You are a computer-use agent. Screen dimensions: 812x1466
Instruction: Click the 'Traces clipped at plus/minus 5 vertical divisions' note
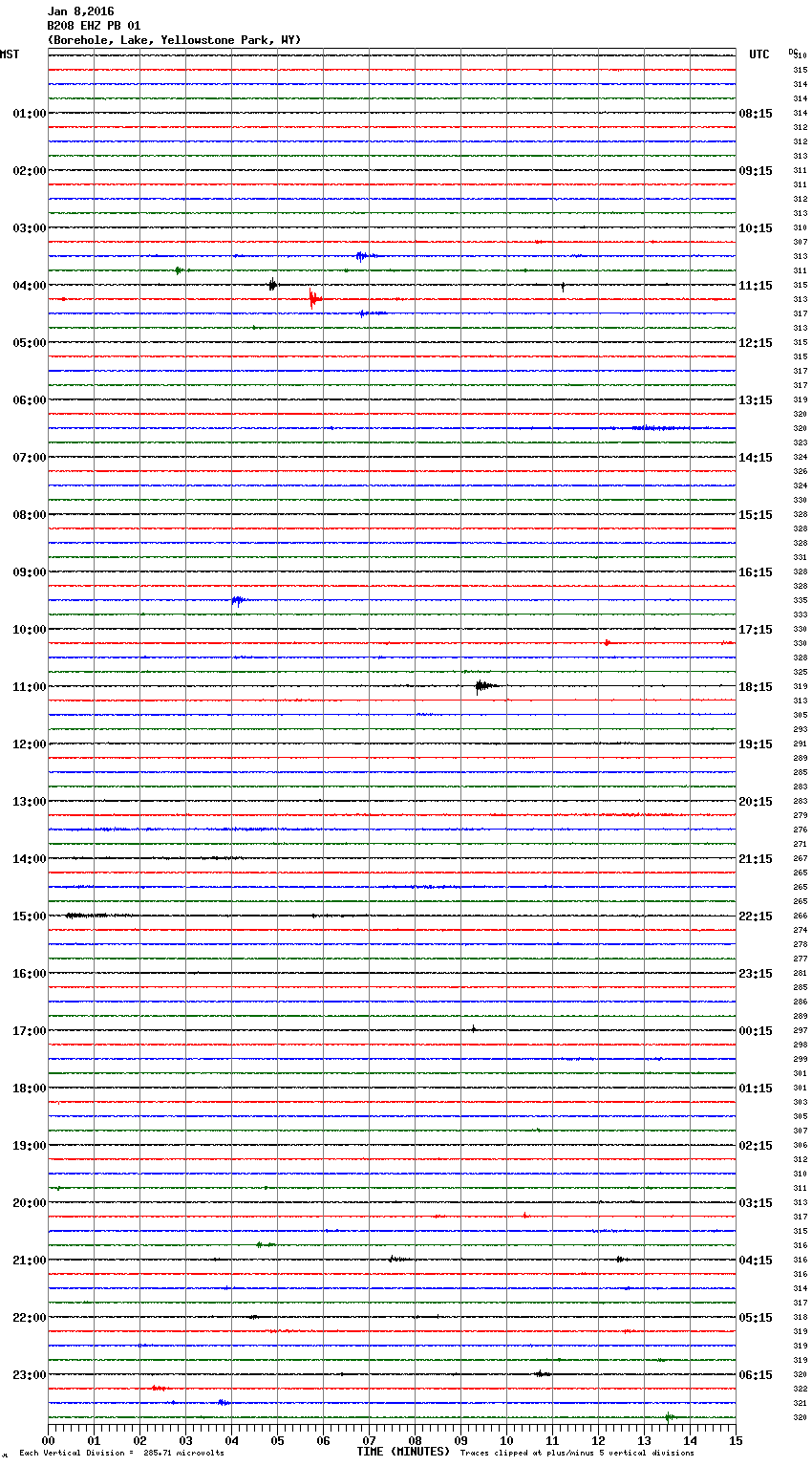(577, 1454)
